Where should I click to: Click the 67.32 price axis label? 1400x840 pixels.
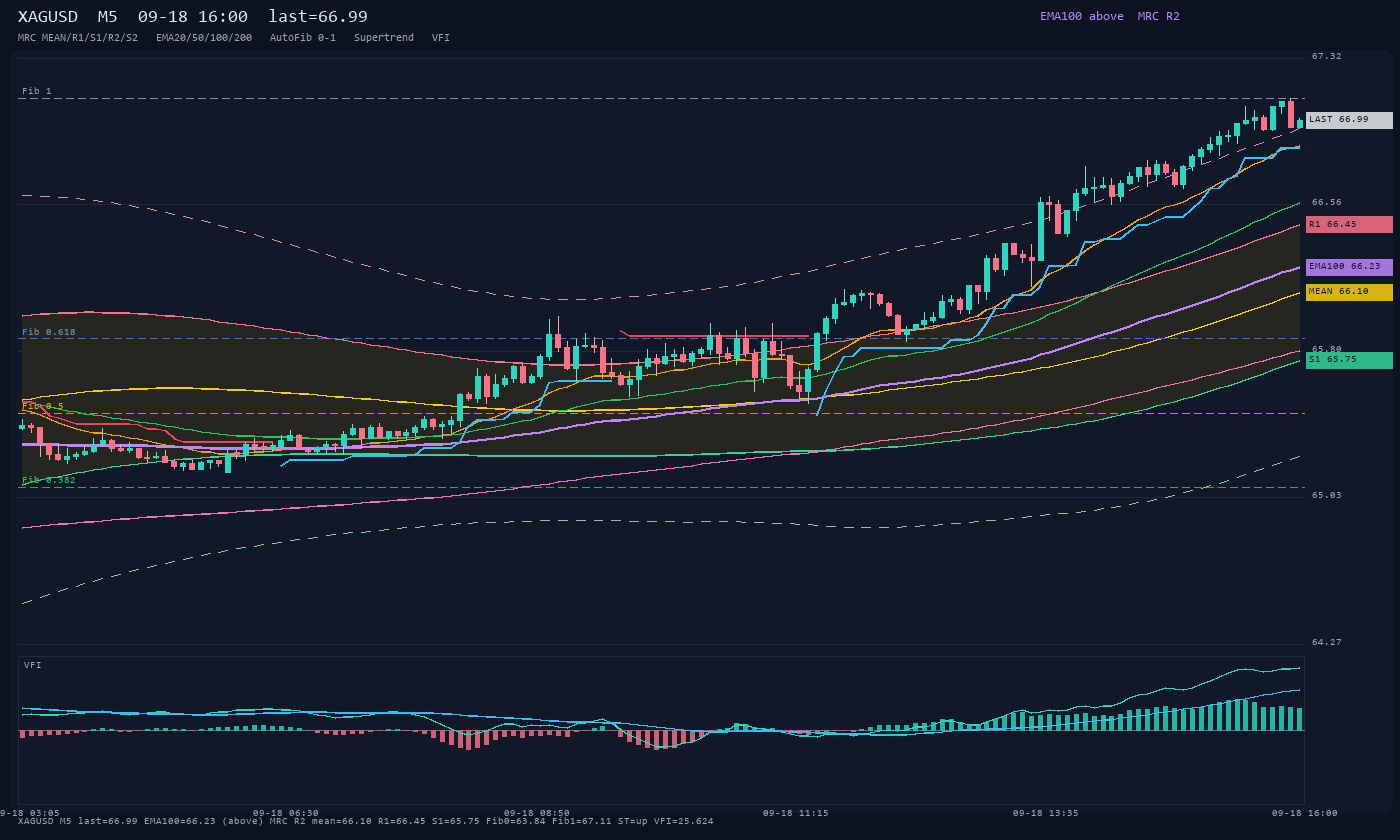pyautogui.click(x=1327, y=56)
